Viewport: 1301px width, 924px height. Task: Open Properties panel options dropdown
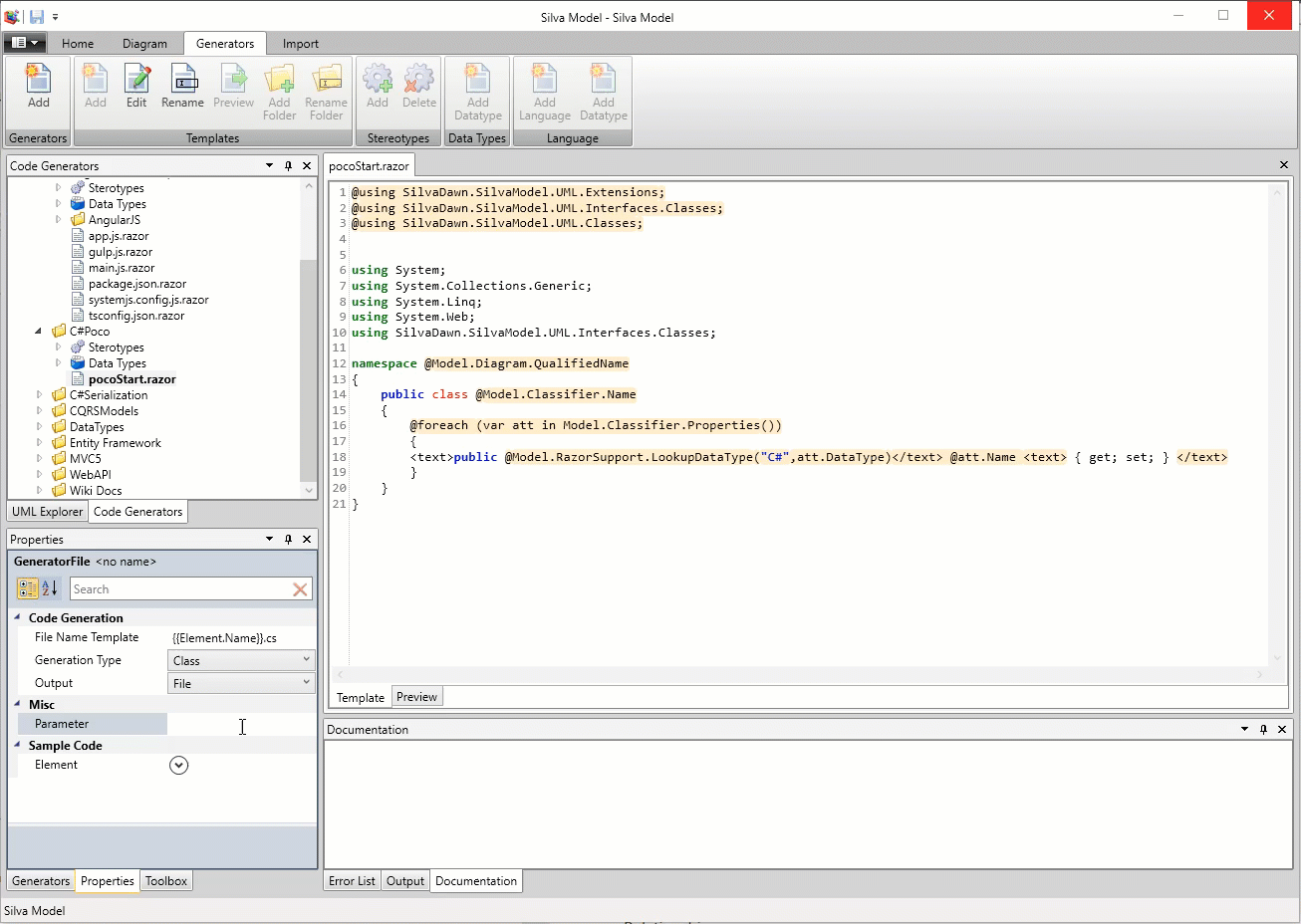269,540
